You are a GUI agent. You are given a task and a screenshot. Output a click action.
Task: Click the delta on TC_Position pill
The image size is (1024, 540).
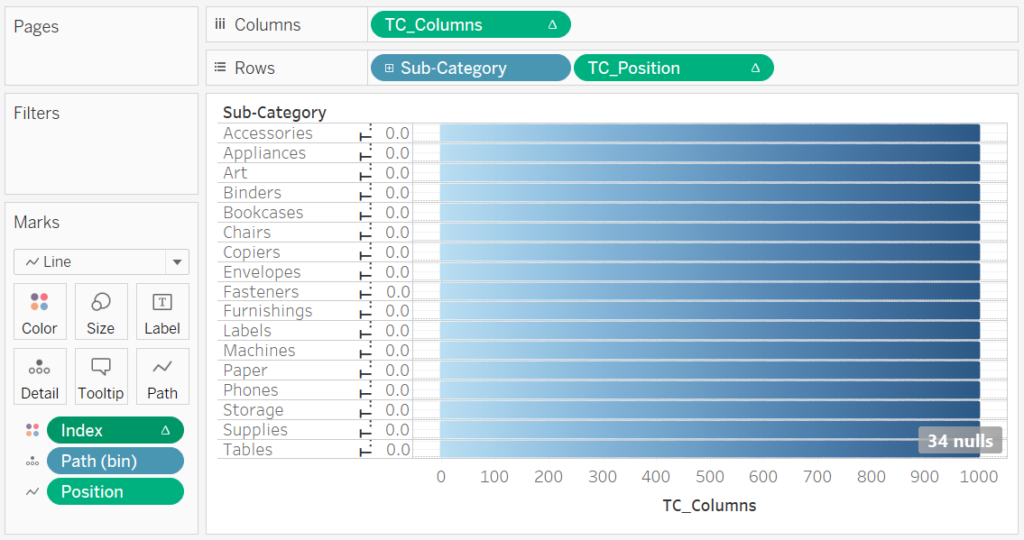(x=756, y=68)
